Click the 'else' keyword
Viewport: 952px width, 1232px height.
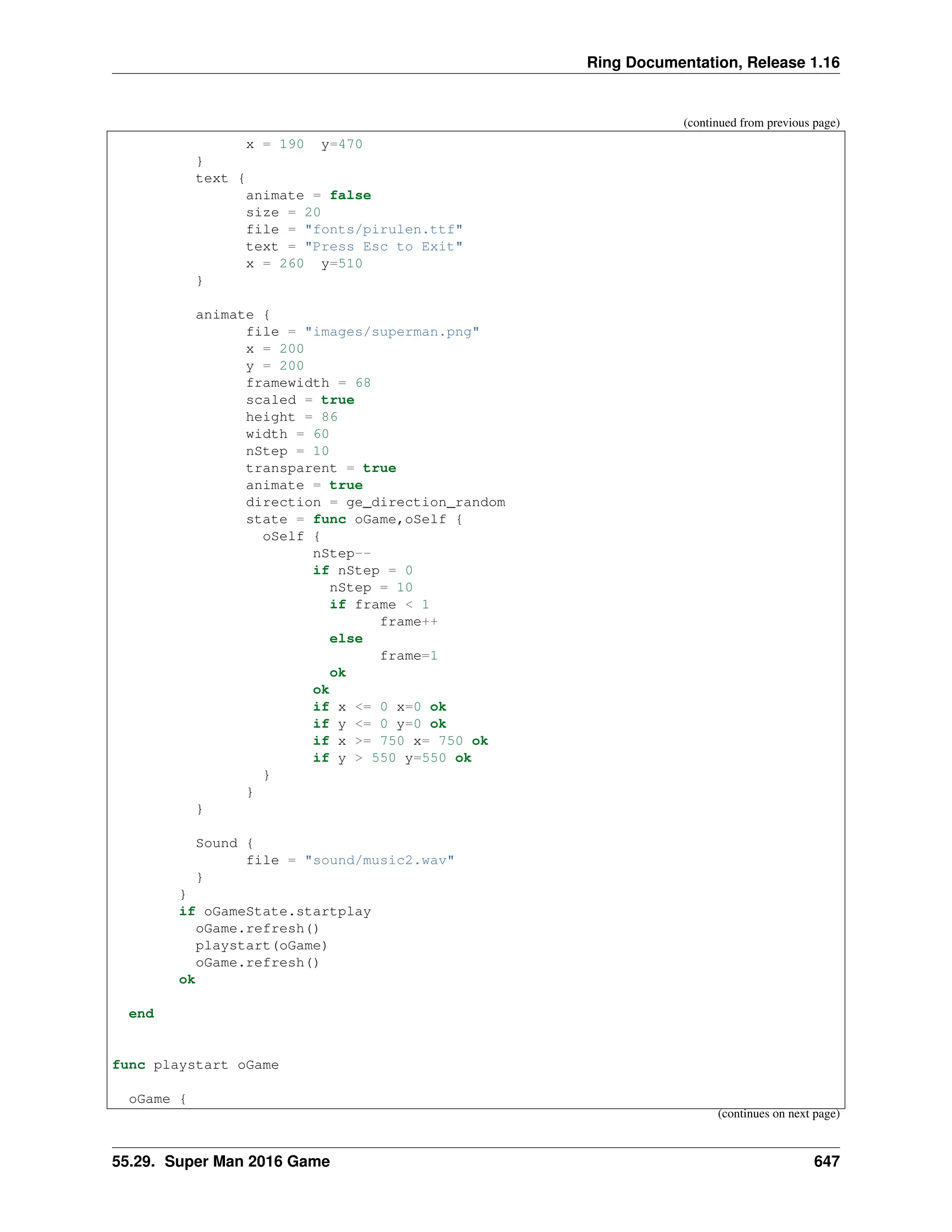point(346,638)
